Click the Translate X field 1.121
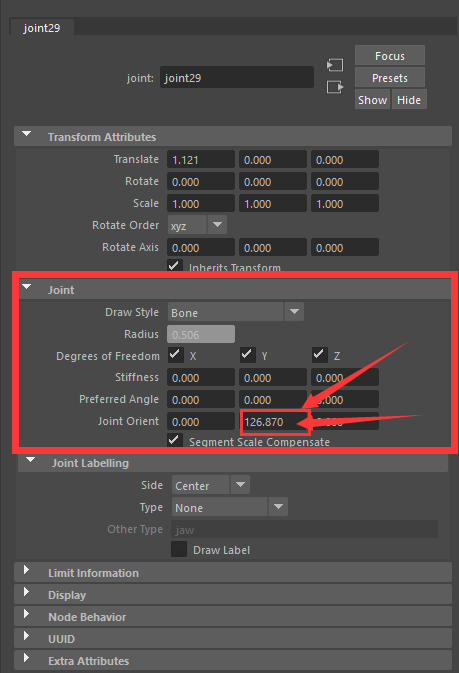Screen dimensions: 459x673 point(201,160)
